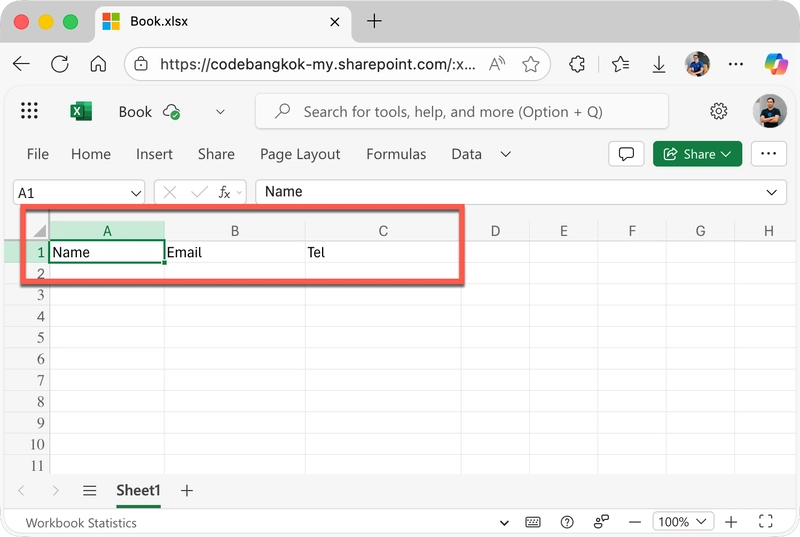
Task: Open the 100% zoom level dropdown
Action: click(685, 522)
